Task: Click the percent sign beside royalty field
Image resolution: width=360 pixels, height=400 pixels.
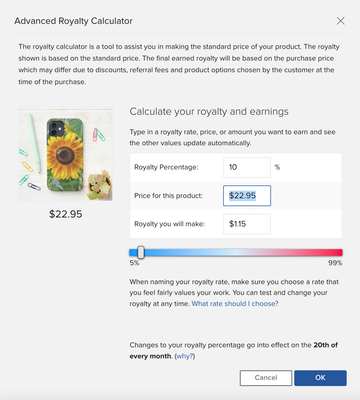Action: (277, 167)
